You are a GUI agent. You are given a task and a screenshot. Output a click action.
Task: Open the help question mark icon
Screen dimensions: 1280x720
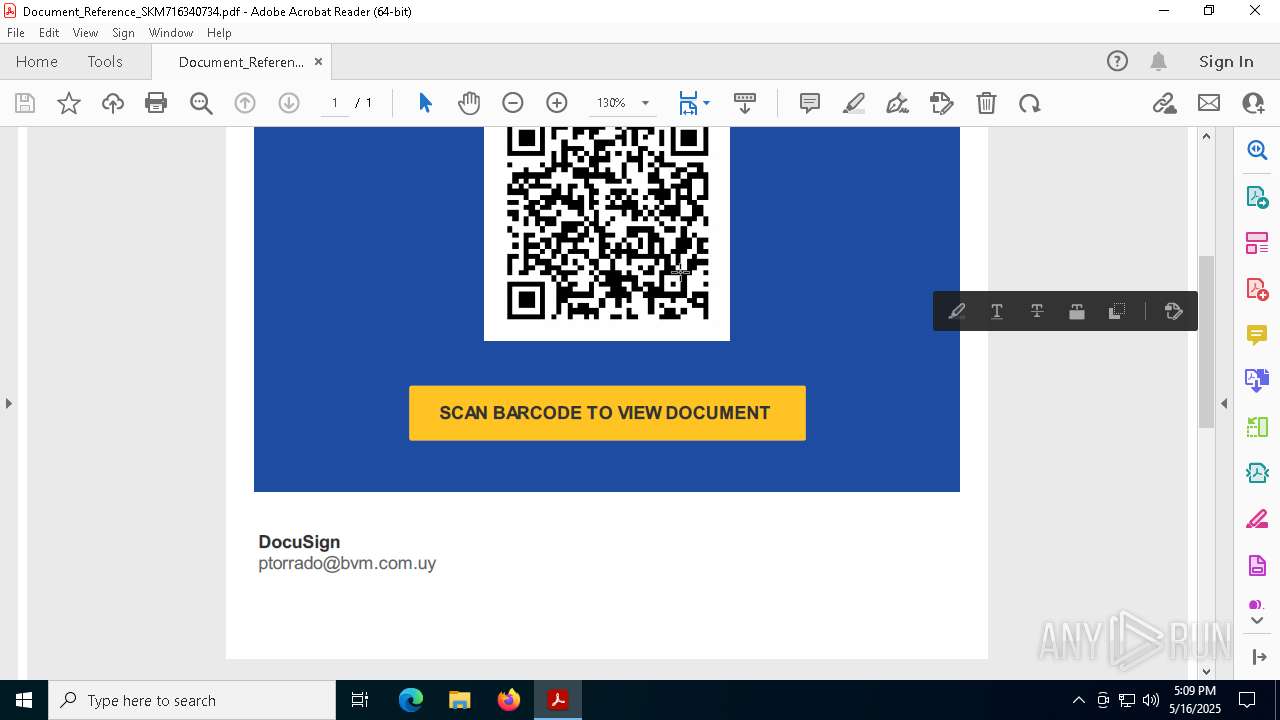point(1117,61)
